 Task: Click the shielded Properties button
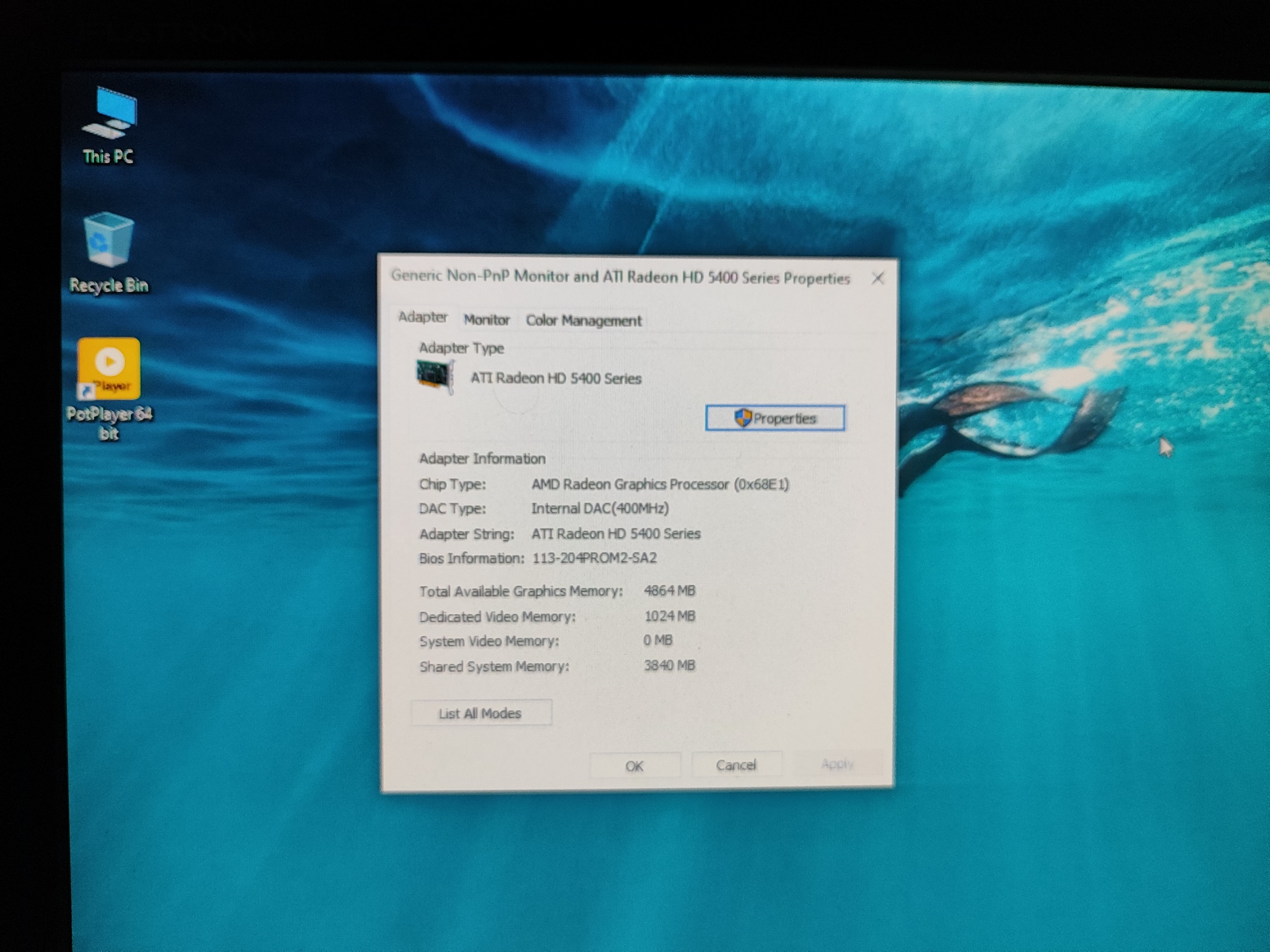774,418
